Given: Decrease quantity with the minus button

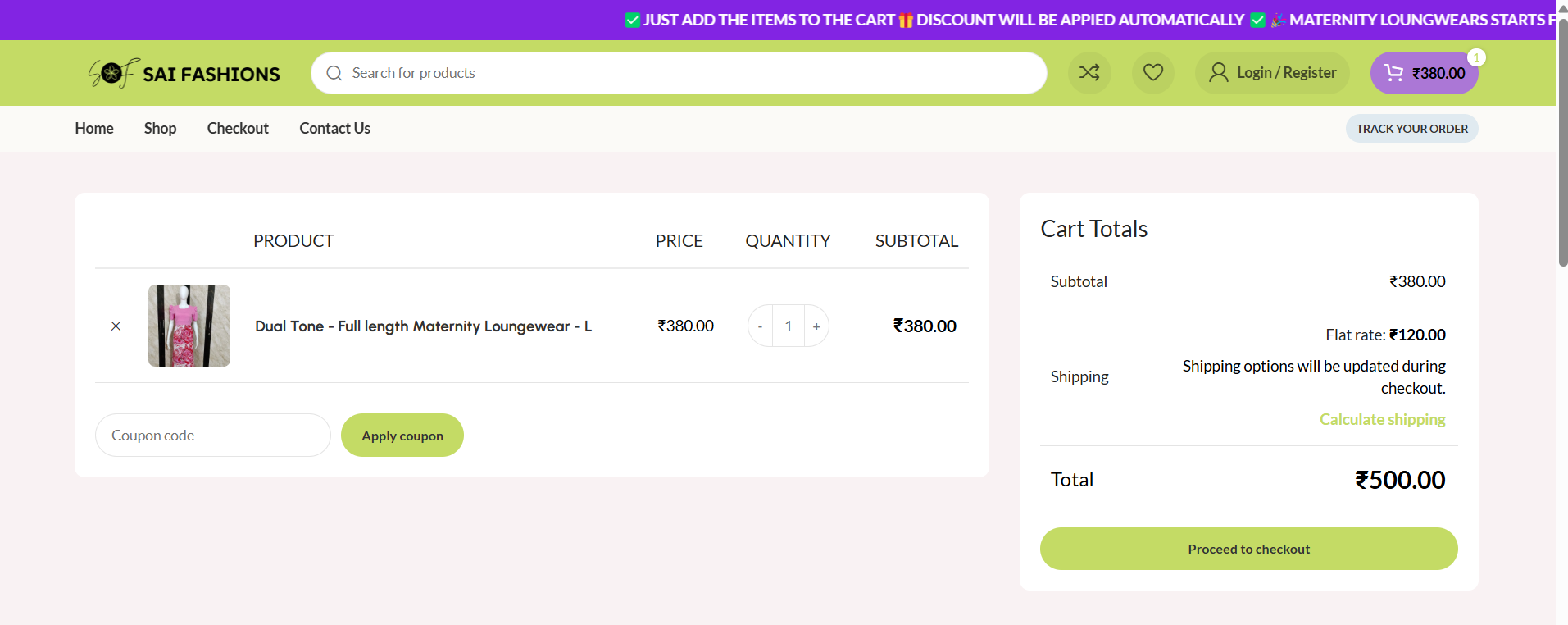Looking at the screenshot, I should tap(760, 326).
